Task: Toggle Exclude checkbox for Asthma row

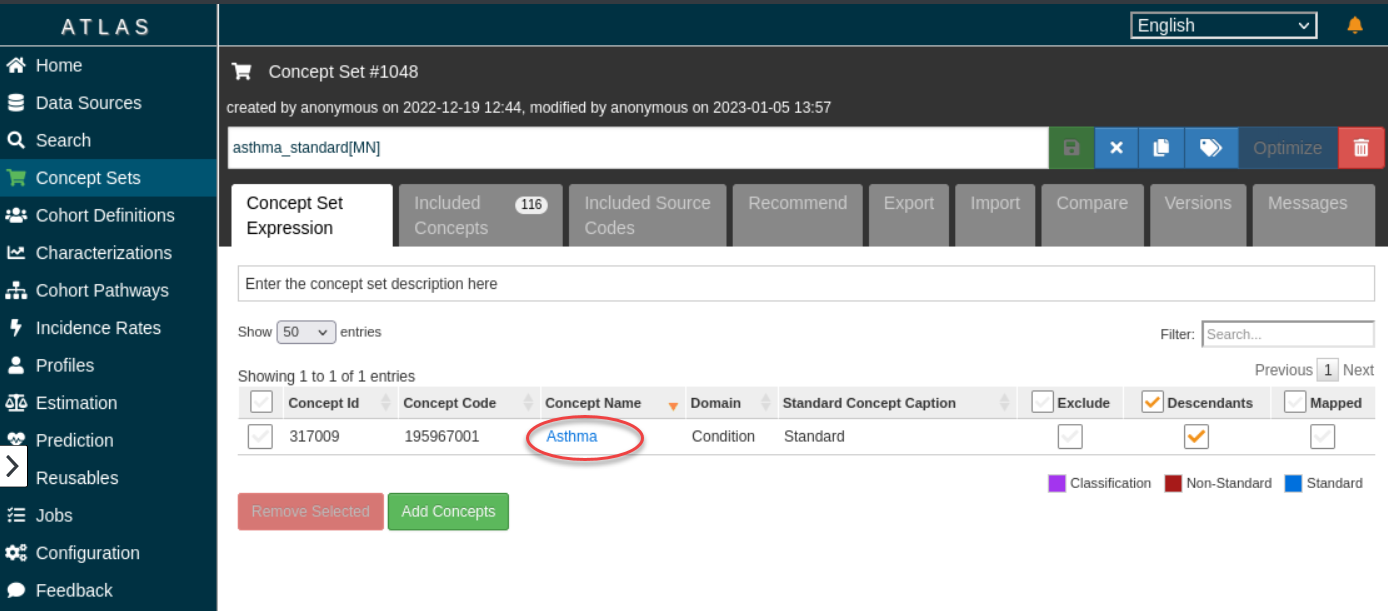Action: pos(1070,437)
